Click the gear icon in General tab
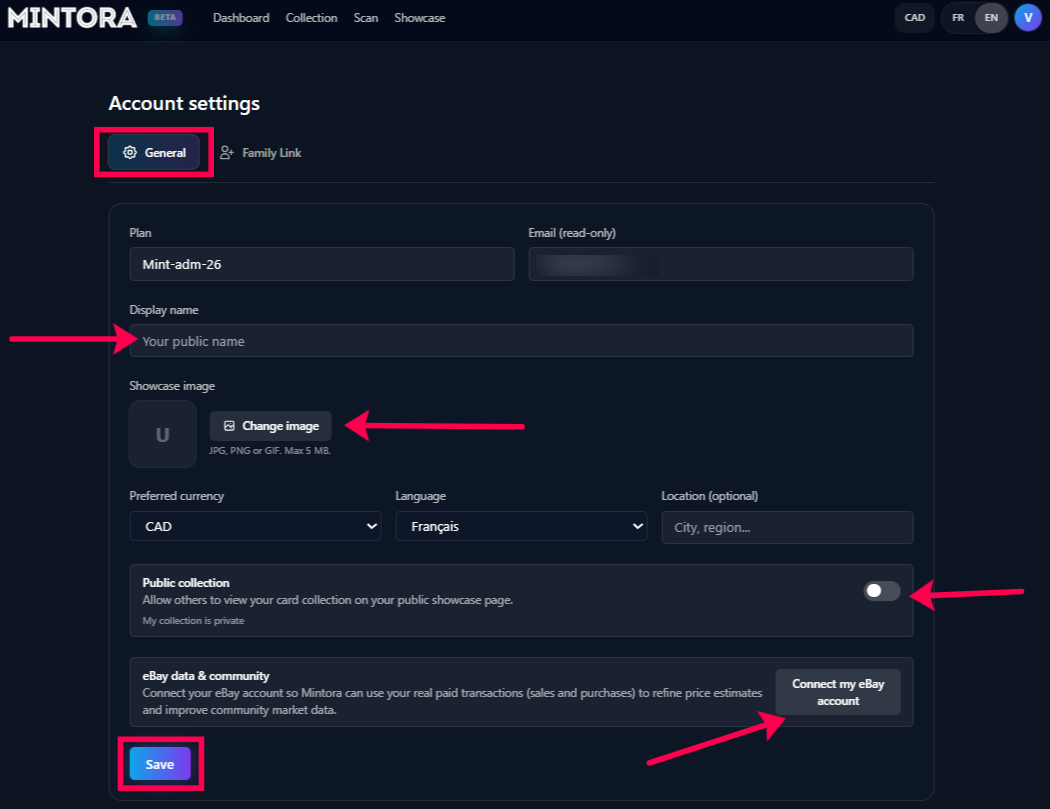The width and height of the screenshot is (1050, 809). click(130, 153)
